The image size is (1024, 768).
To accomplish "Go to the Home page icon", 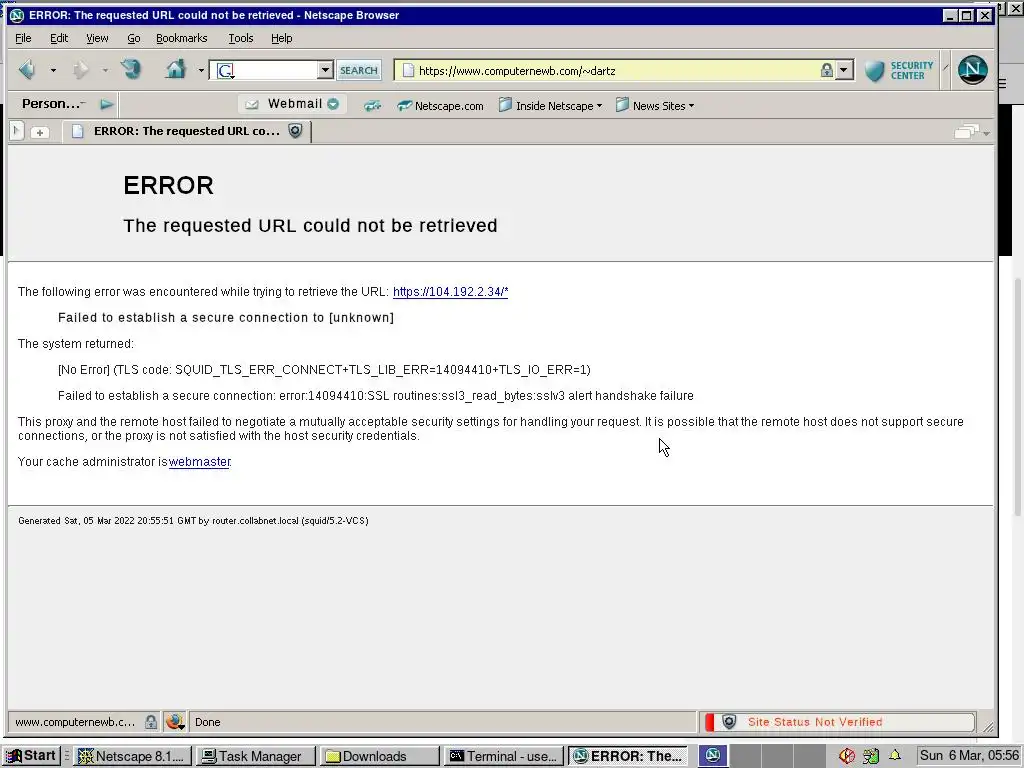I will 176,69.
